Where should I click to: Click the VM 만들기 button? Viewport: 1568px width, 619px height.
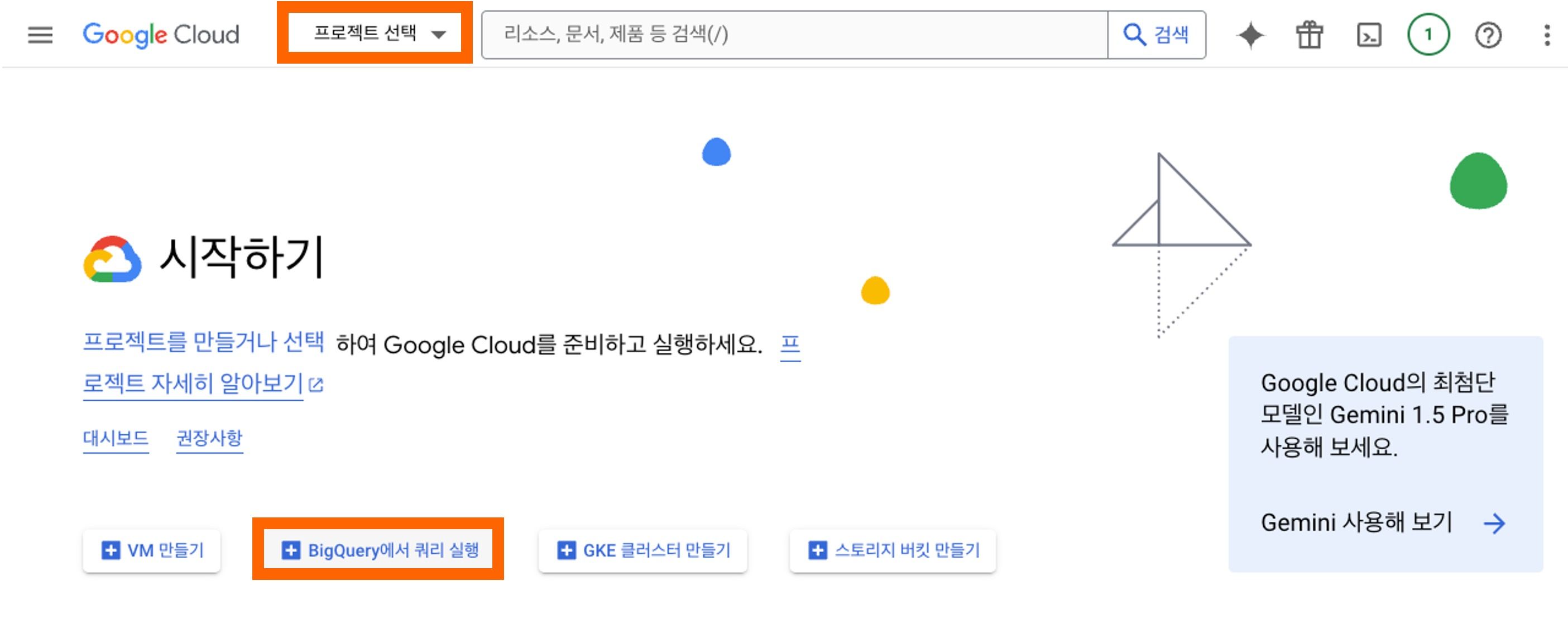(x=152, y=550)
